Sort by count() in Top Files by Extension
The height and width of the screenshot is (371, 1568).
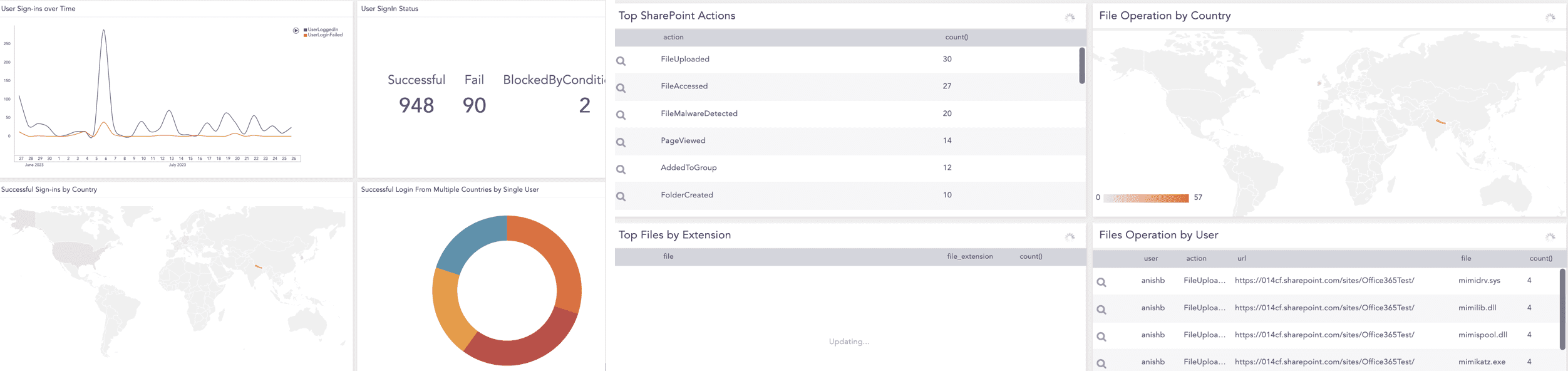coord(1029,256)
